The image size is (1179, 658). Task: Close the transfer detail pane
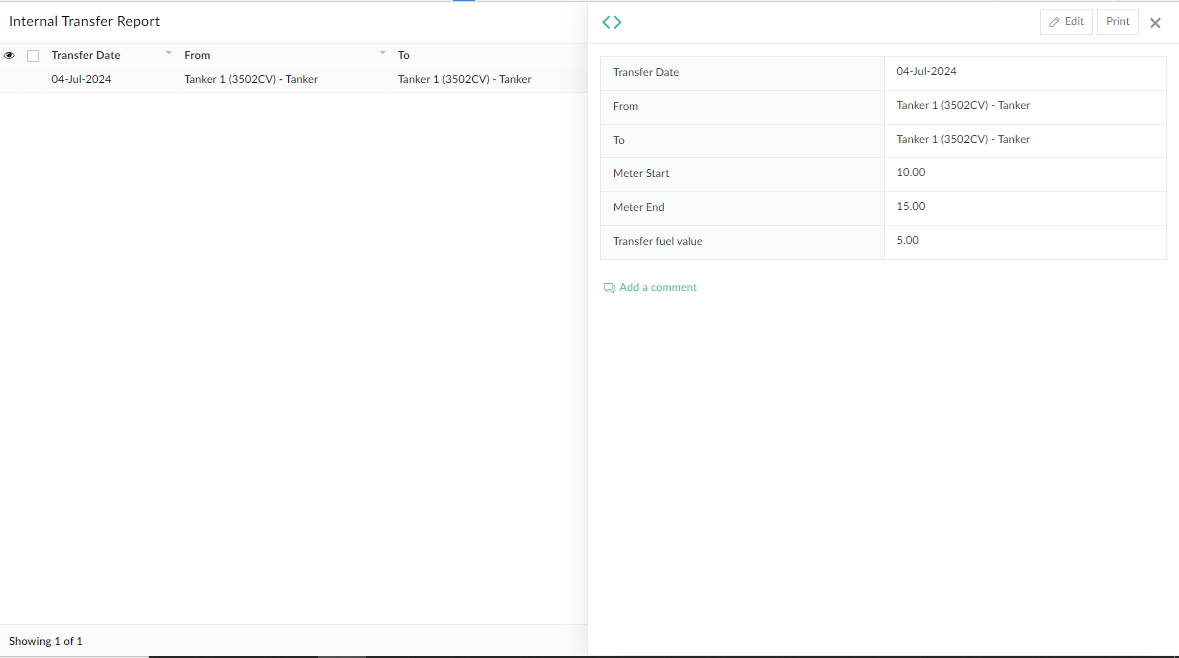tap(1155, 22)
